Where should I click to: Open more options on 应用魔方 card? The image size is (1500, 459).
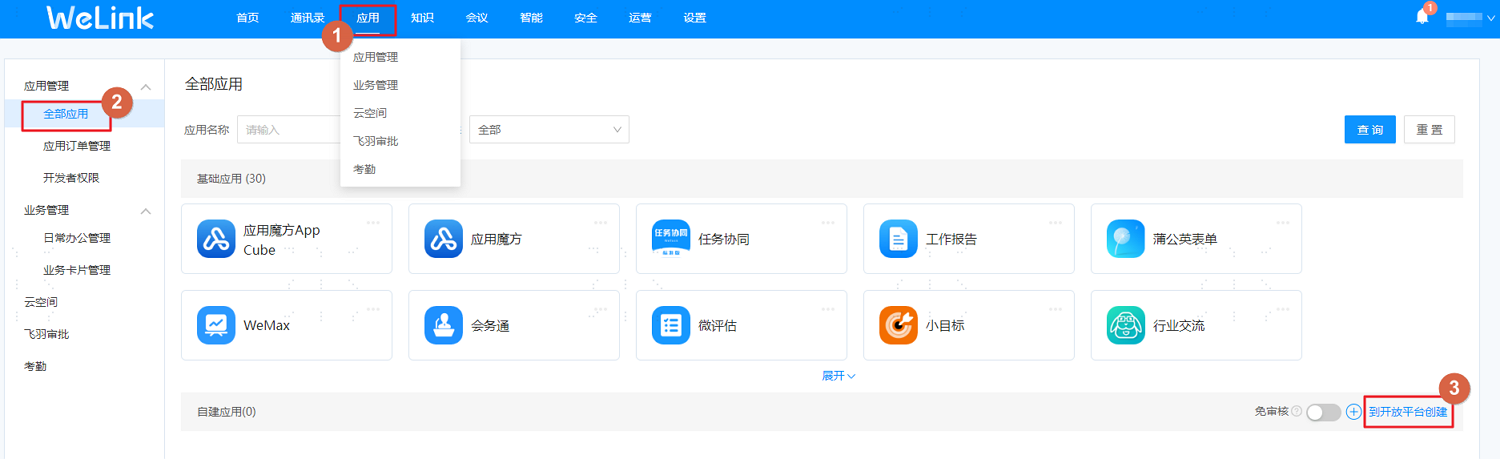(601, 222)
